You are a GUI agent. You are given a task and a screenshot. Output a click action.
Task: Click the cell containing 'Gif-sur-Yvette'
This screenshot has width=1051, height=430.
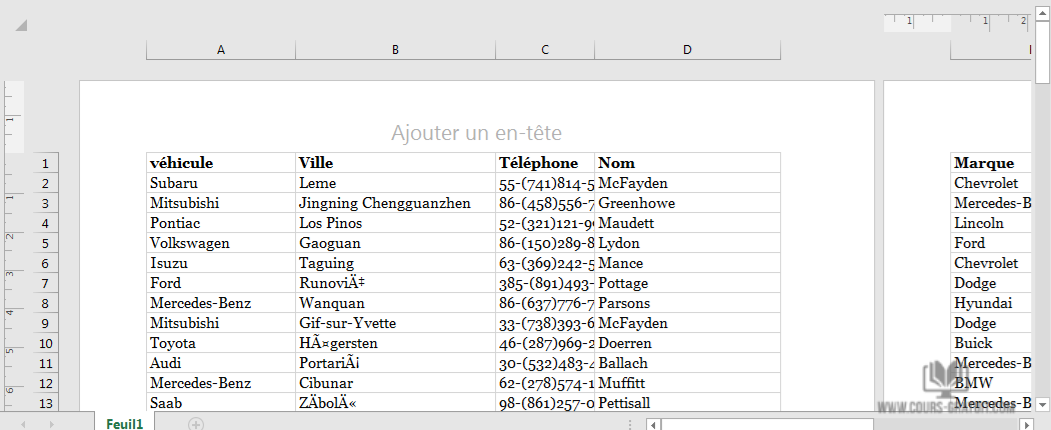[395, 323]
